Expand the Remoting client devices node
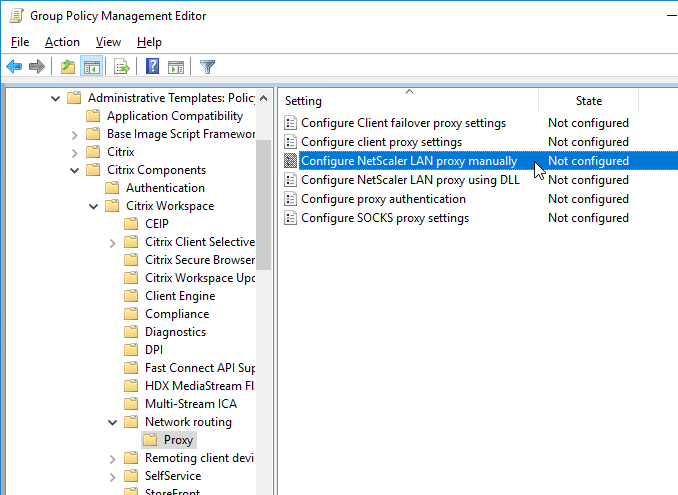This screenshot has height=495, width=678. point(112,459)
